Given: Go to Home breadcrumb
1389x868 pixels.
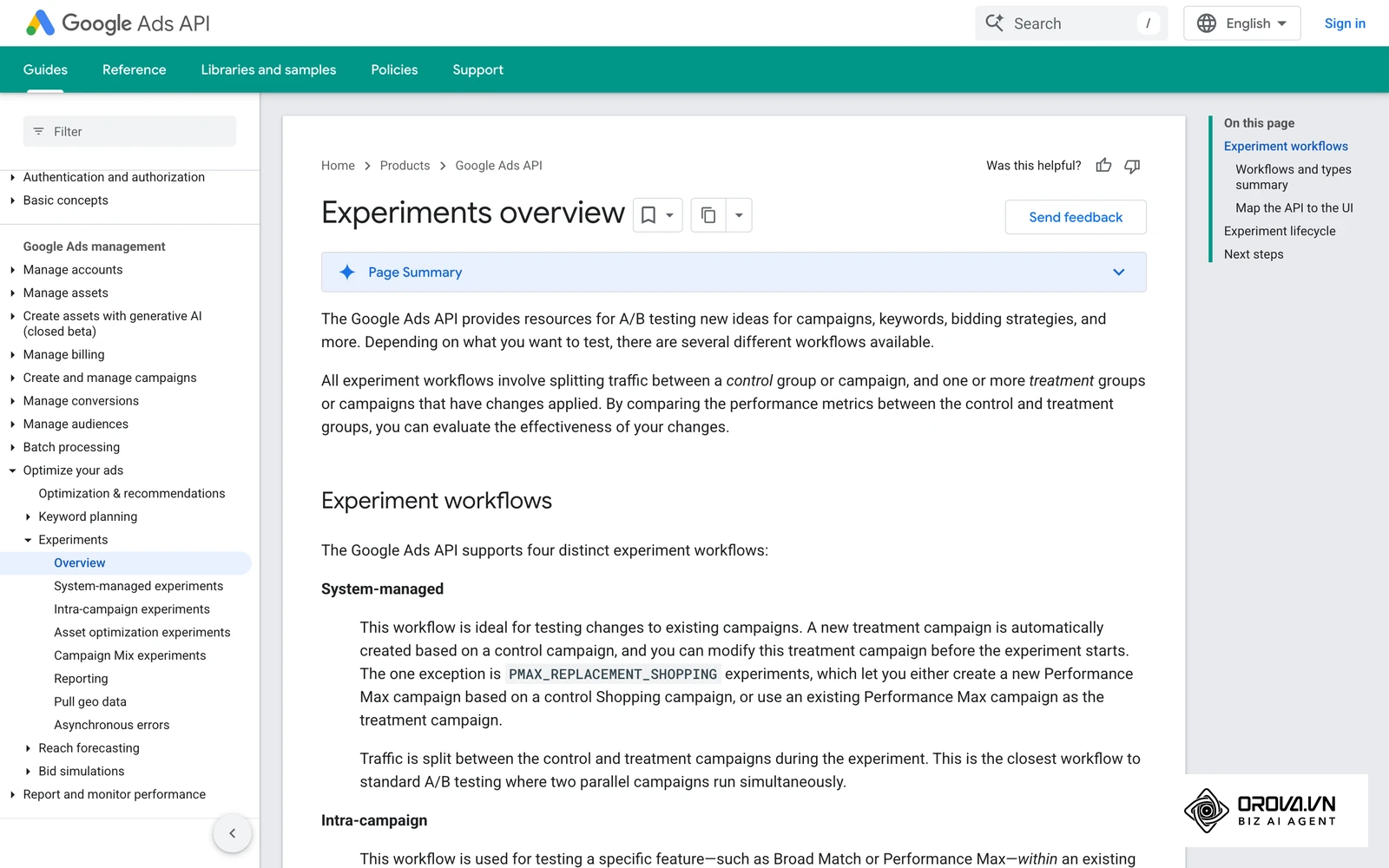Looking at the screenshot, I should point(338,166).
